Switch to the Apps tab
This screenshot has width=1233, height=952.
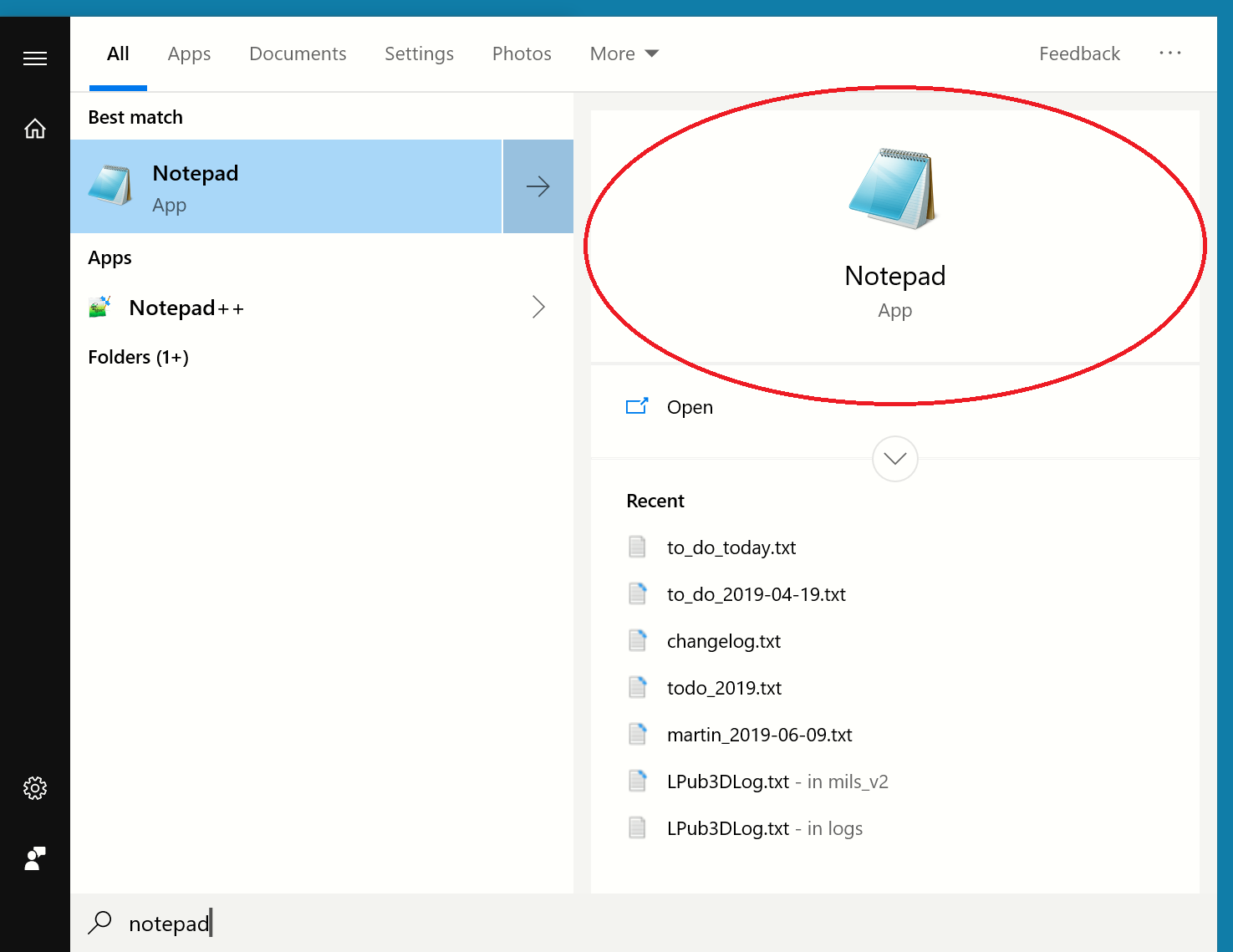tap(189, 53)
